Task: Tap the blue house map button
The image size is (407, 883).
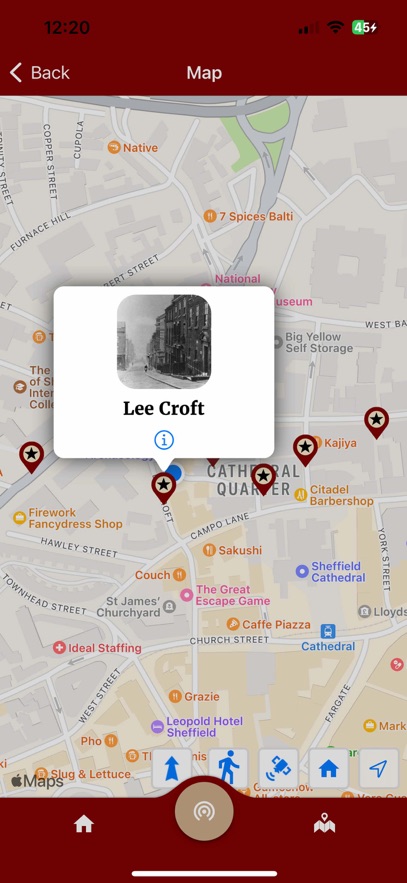Action: (329, 768)
